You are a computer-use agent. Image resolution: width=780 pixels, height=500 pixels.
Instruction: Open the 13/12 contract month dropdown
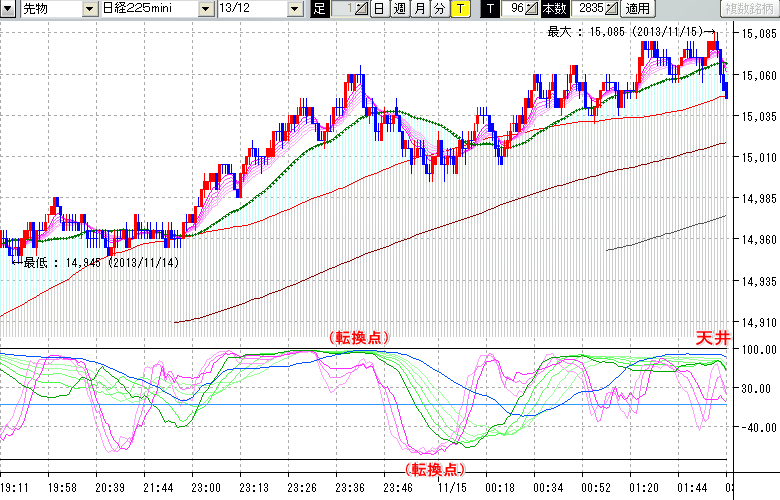click(x=294, y=9)
